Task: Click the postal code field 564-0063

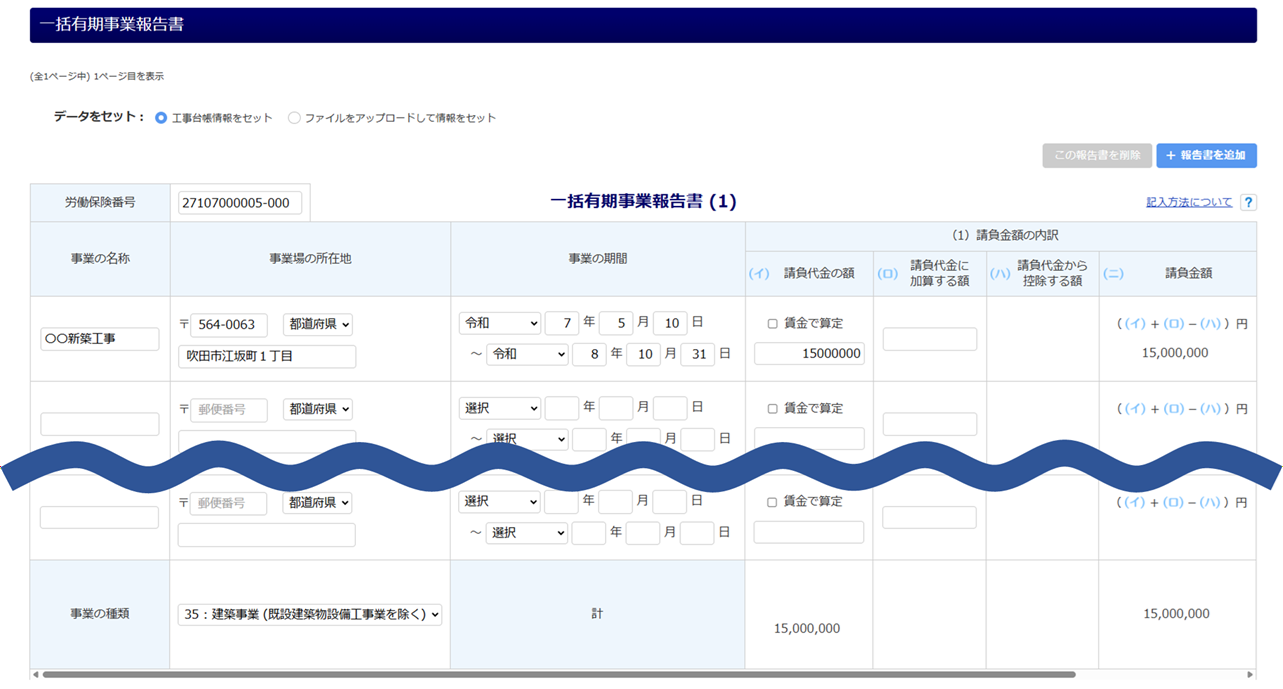Action: [x=229, y=325]
